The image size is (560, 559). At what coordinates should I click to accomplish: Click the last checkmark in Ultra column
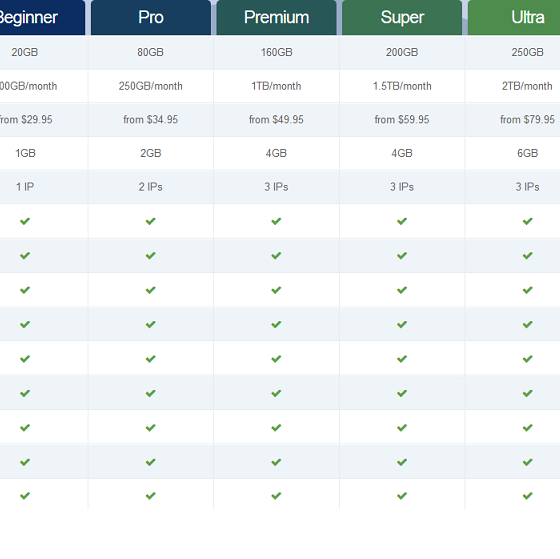tap(528, 495)
